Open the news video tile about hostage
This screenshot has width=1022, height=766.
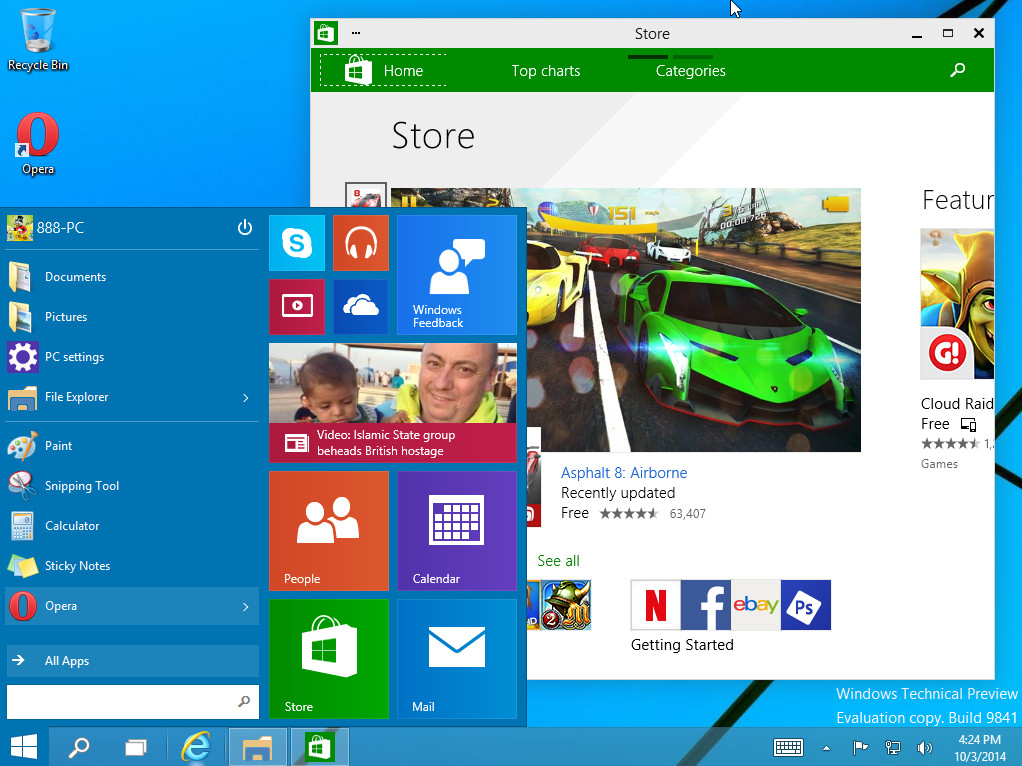392,402
